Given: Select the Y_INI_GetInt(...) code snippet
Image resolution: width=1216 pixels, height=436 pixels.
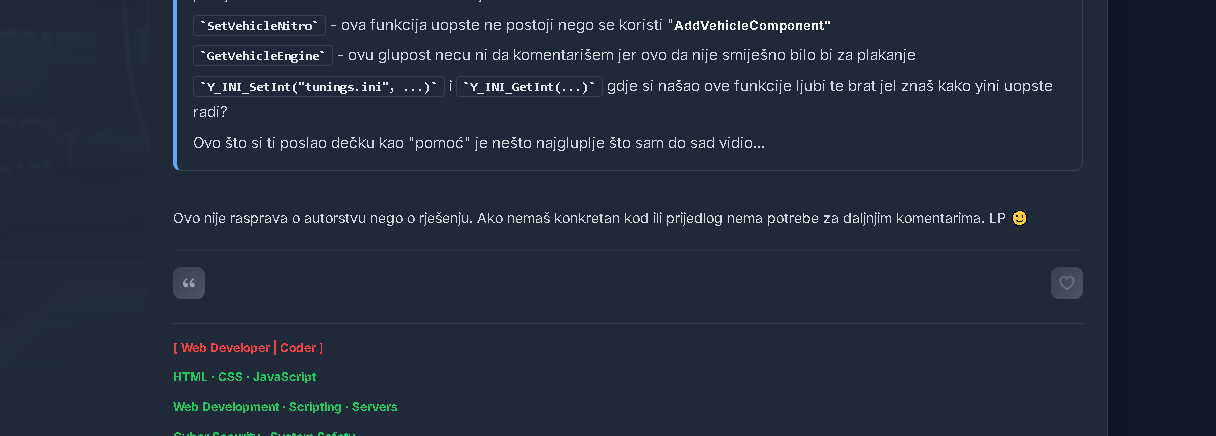Looking at the screenshot, I should (529, 87).
